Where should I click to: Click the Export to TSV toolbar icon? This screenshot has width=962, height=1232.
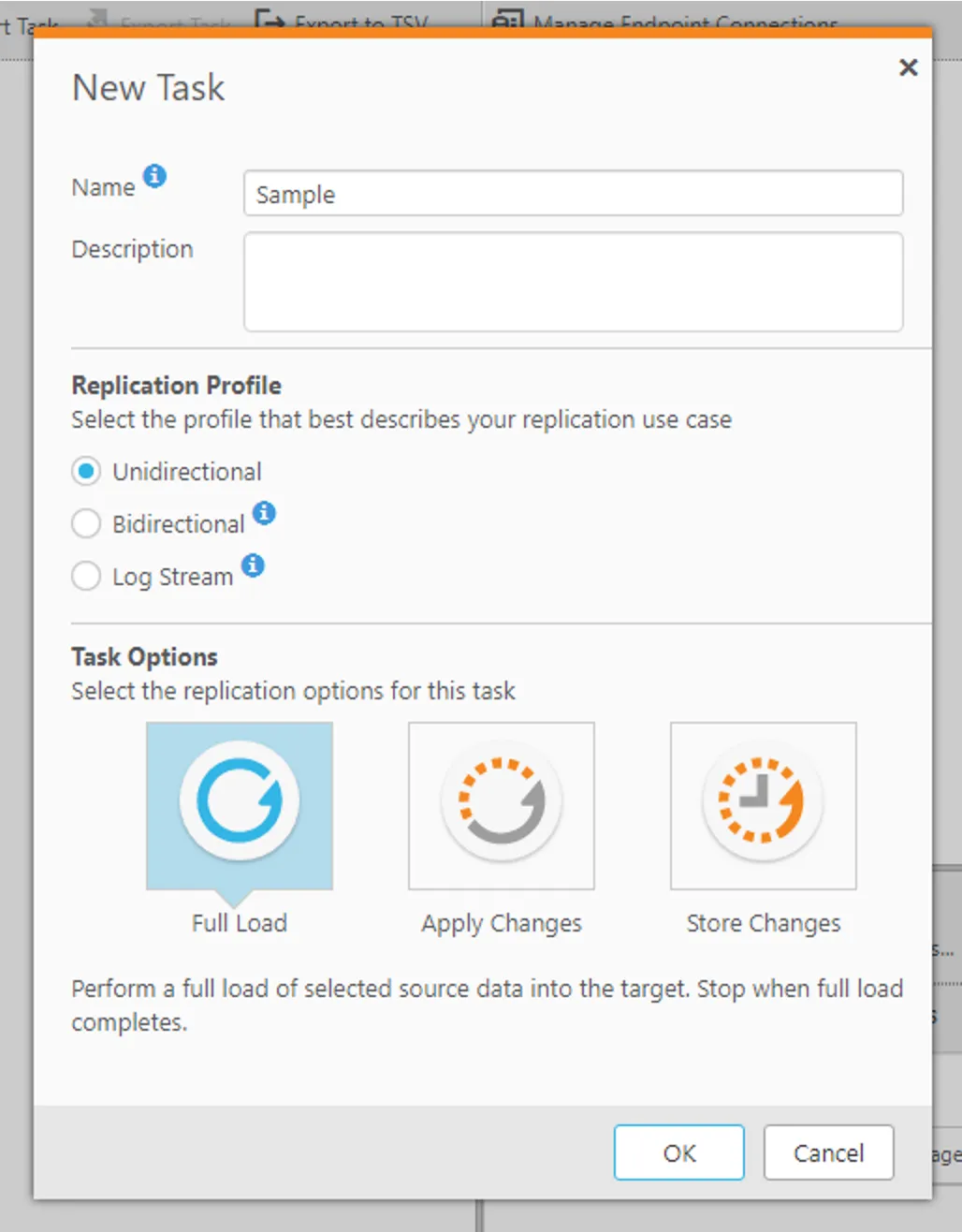point(270,21)
